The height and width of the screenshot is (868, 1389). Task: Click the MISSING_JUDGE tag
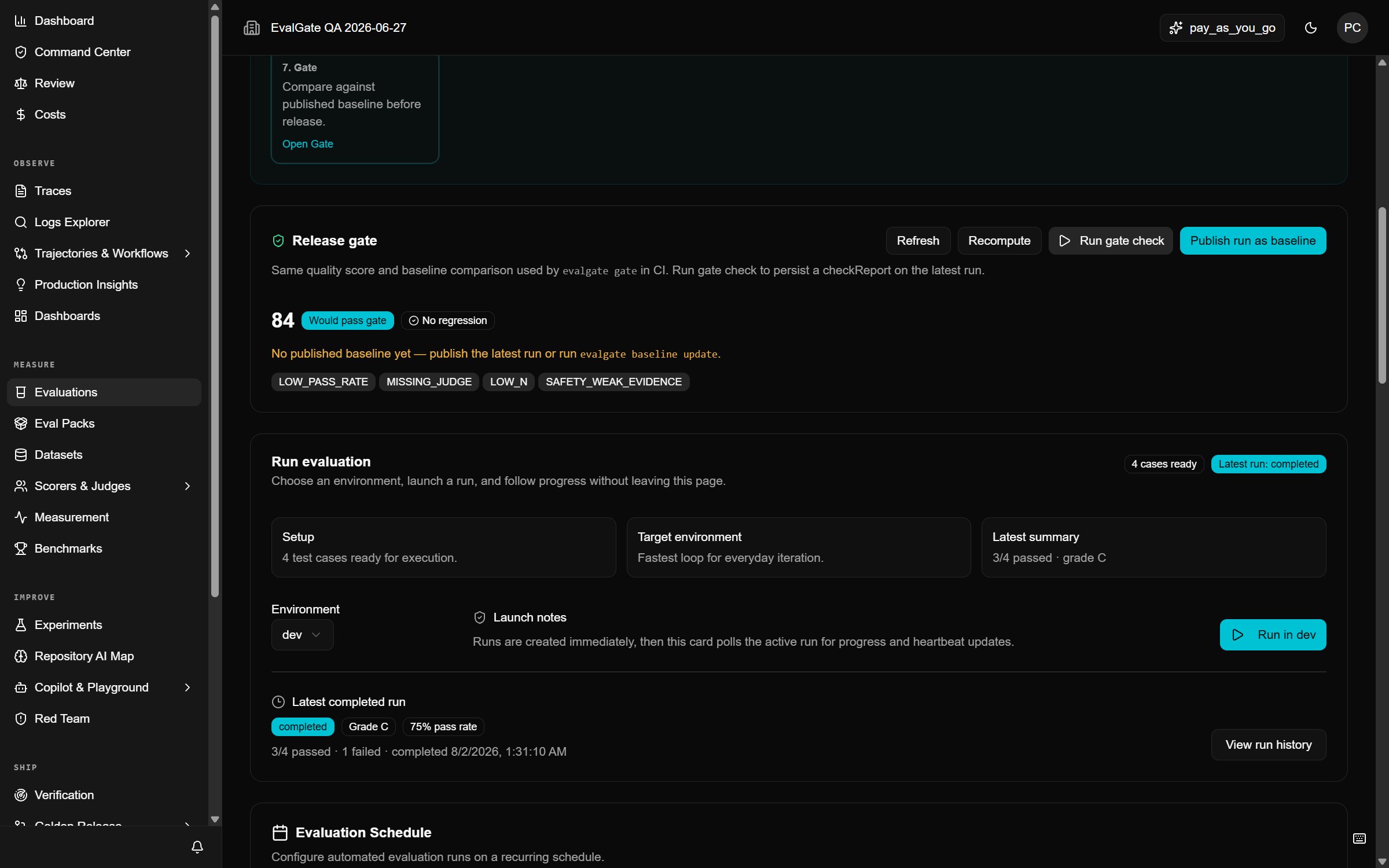pyautogui.click(x=429, y=382)
